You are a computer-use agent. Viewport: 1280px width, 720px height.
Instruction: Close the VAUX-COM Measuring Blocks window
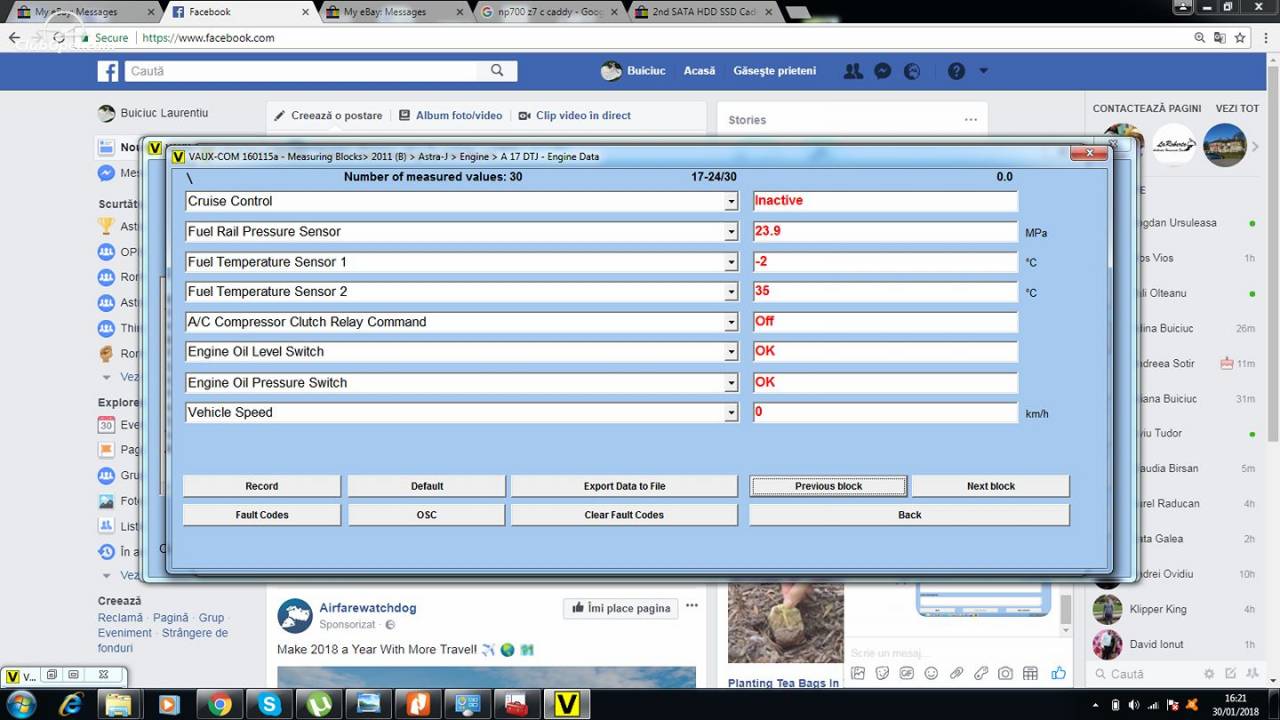[x=1088, y=153]
